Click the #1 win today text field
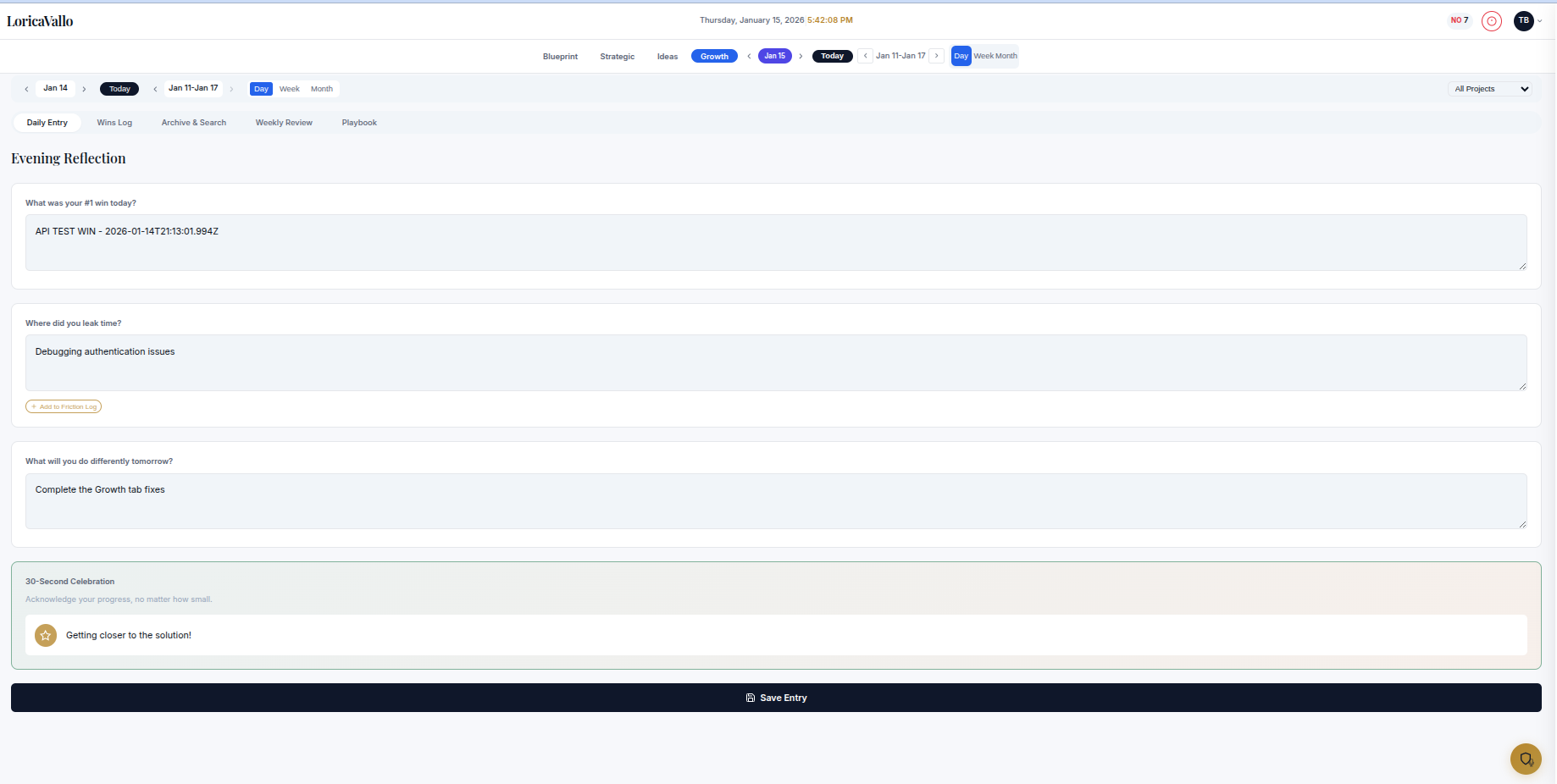This screenshot has width=1557, height=784. coord(776,242)
